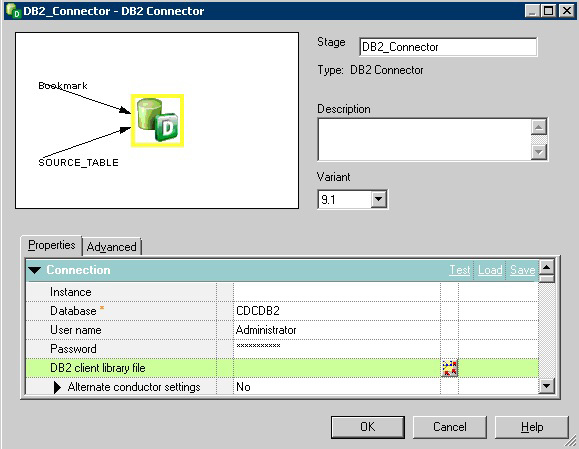579x449 pixels.
Task: Click the Instance value field
Action: point(337,292)
